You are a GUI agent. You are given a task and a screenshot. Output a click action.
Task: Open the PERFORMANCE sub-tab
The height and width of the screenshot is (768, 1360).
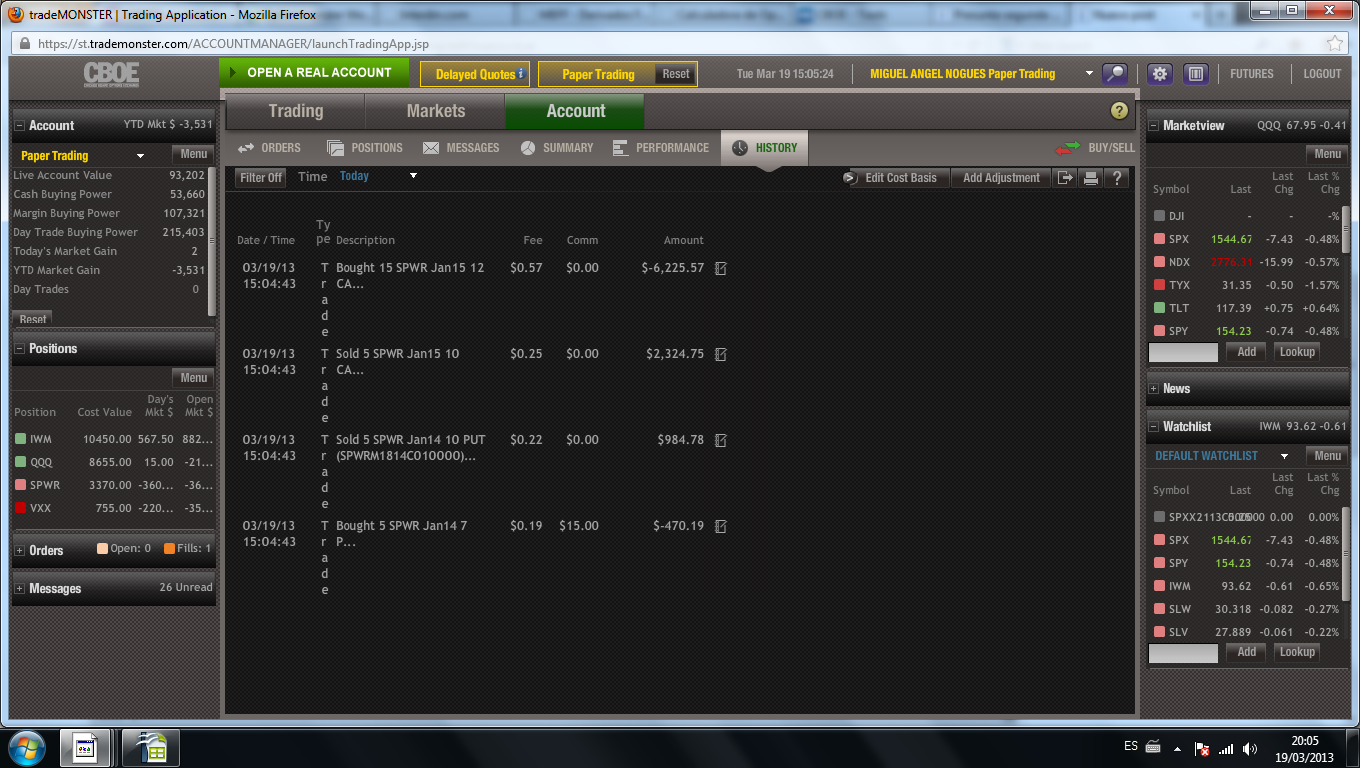(x=660, y=148)
